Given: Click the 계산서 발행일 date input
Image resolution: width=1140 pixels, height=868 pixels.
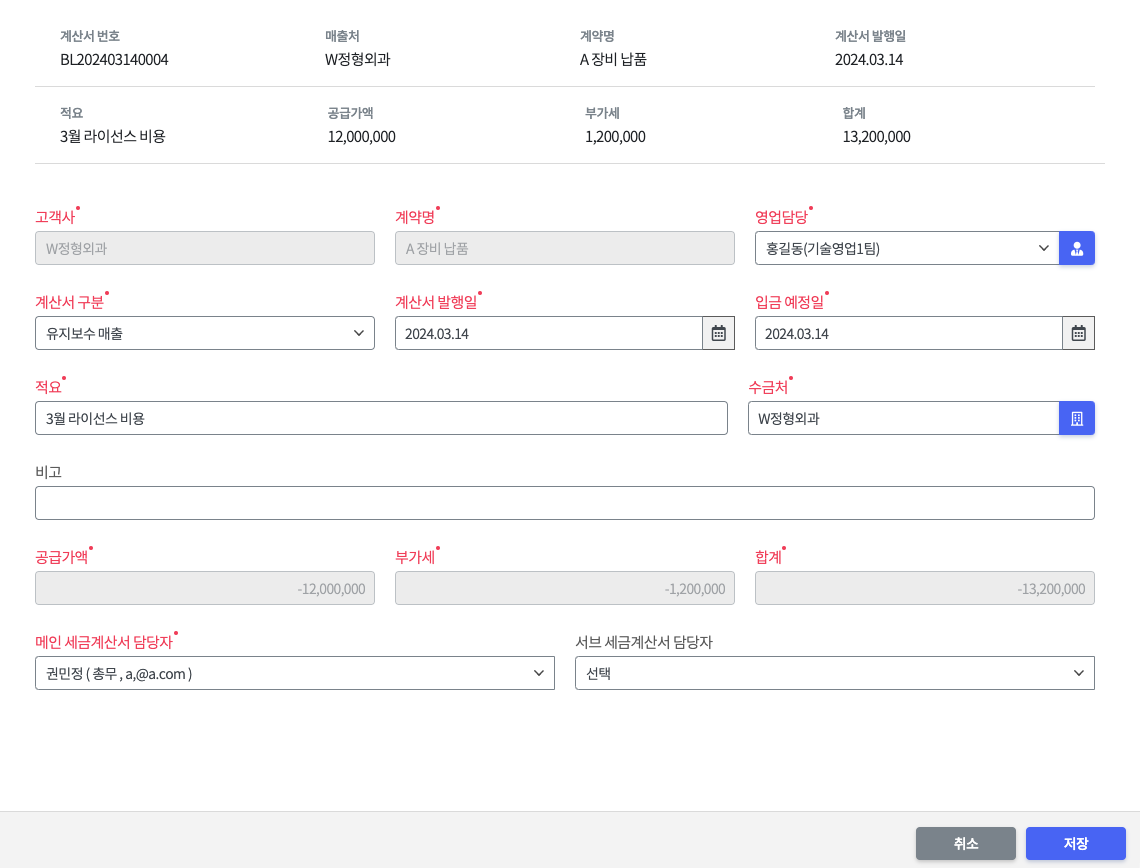Looking at the screenshot, I should (548, 333).
